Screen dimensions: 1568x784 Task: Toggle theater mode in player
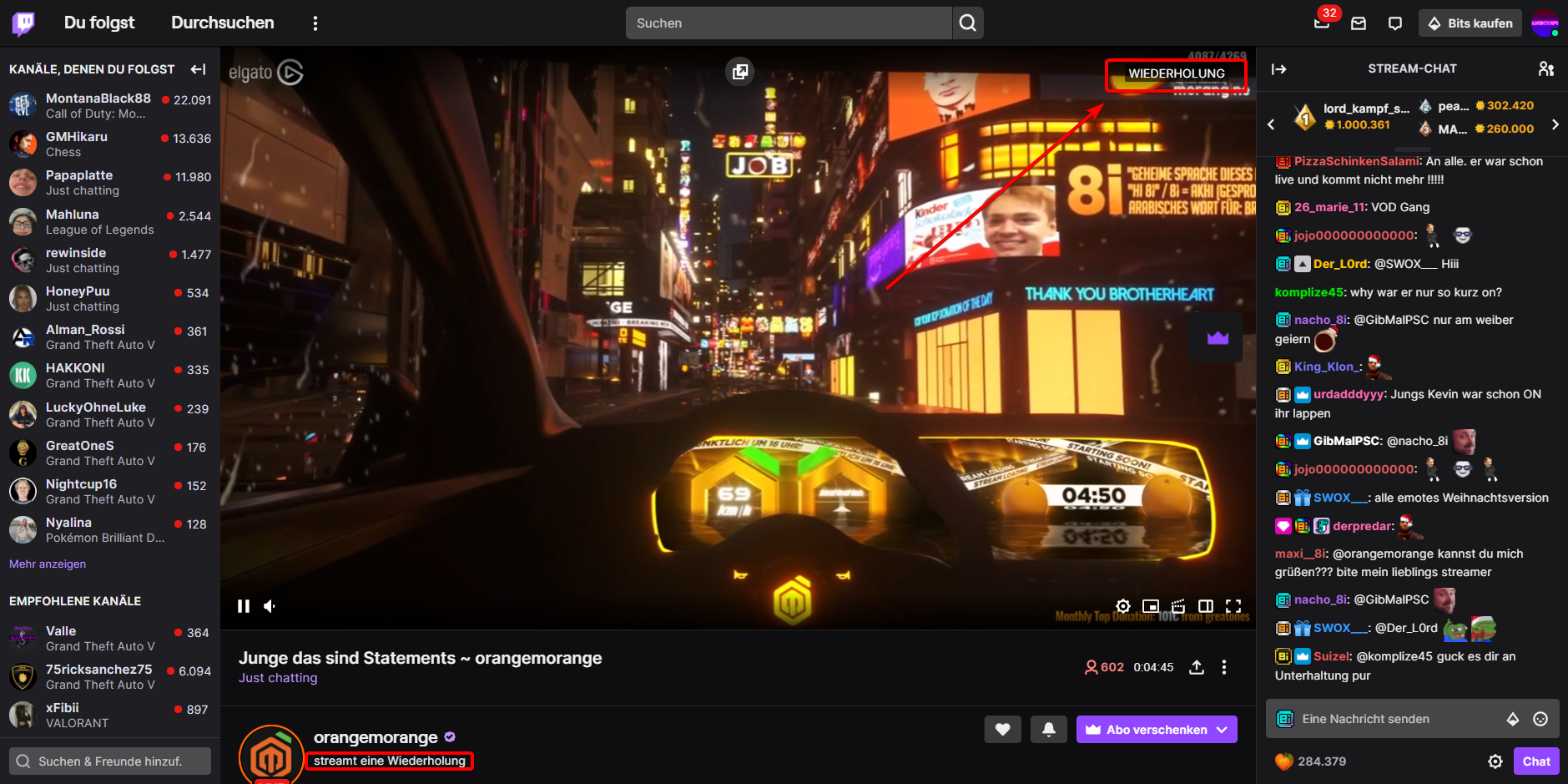click(x=1206, y=606)
